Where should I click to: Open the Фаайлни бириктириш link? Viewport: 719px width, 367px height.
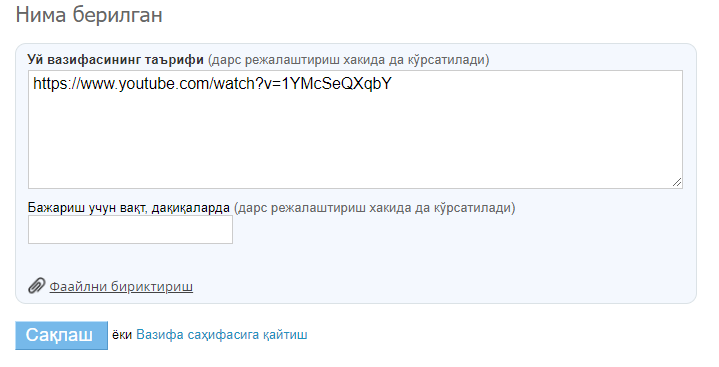pos(121,287)
